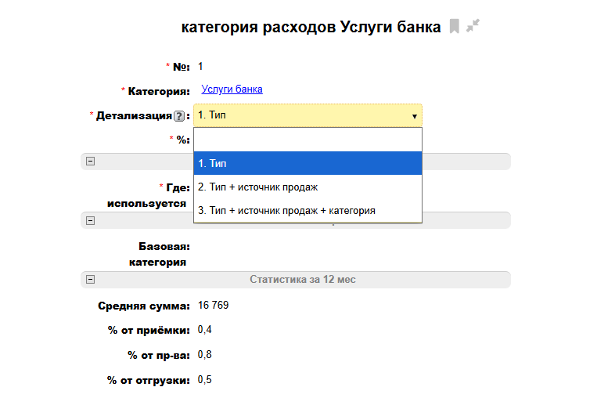The height and width of the screenshot is (416, 616).
Task: Click the % от отгрузки value 0,5
Action: [x=204, y=379]
